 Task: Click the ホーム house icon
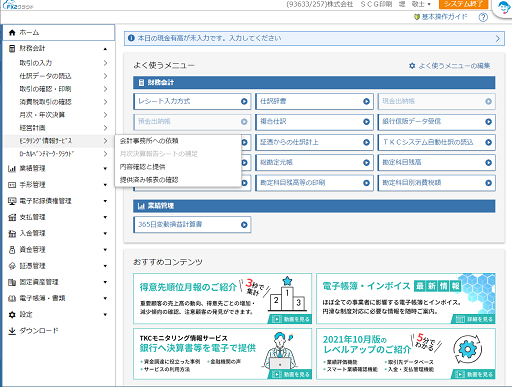point(12,33)
